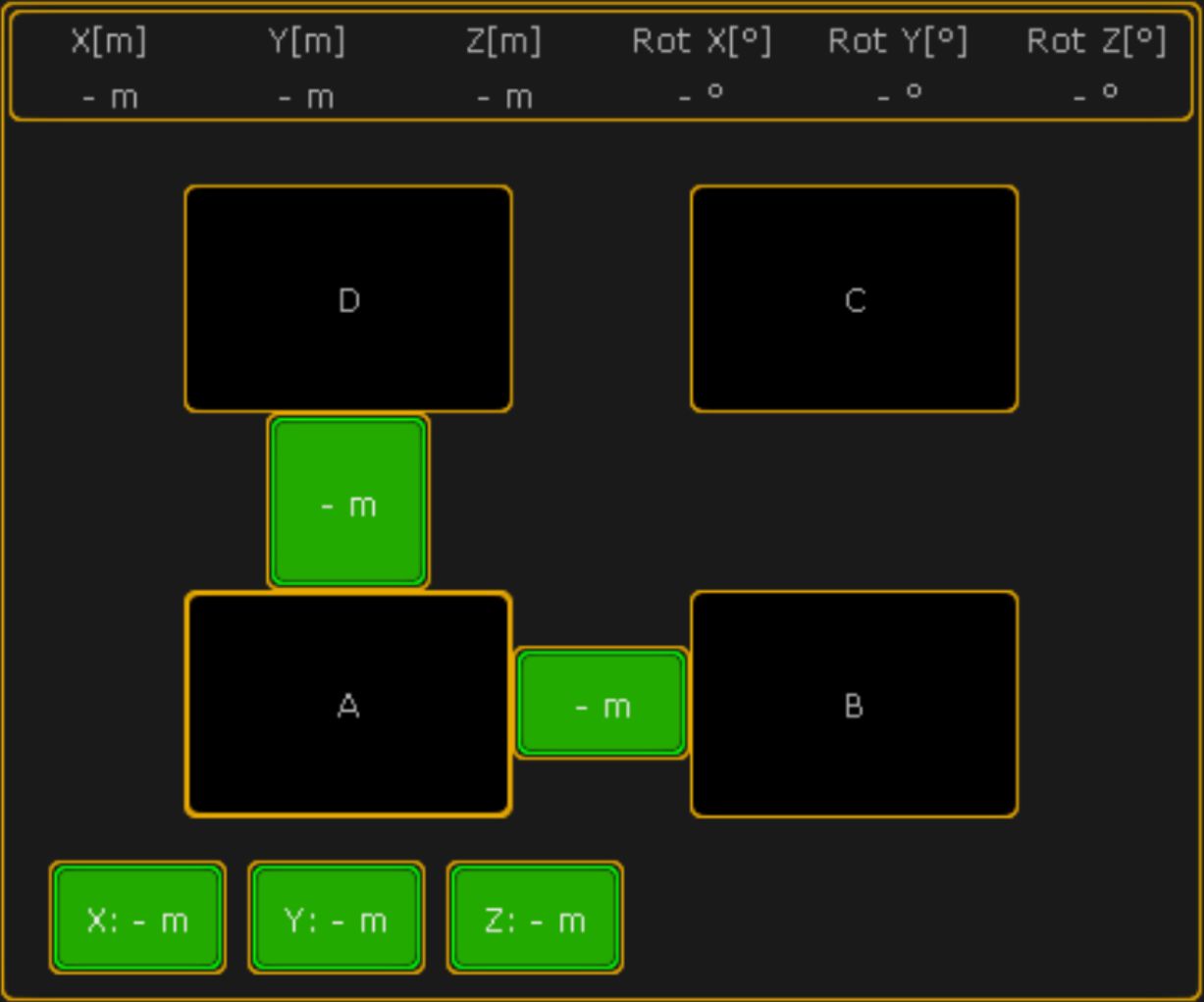Select corner point B box
This screenshot has height=1002, width=1204.
click(x=854, y=705)
